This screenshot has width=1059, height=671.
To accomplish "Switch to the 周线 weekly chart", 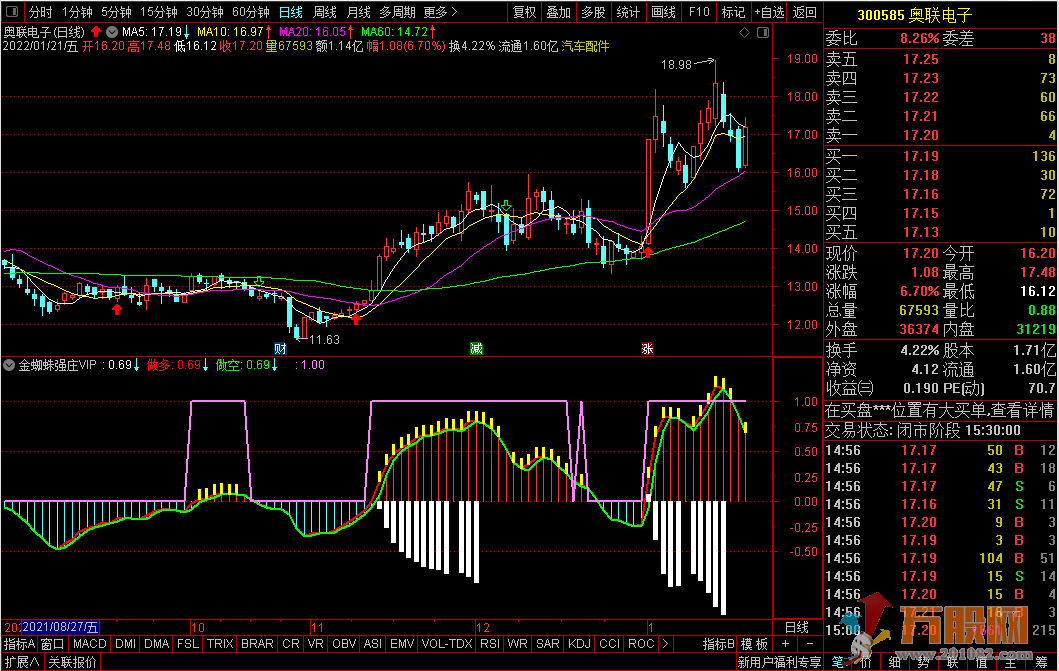I will pyautogui.click(x=325, y=12).
